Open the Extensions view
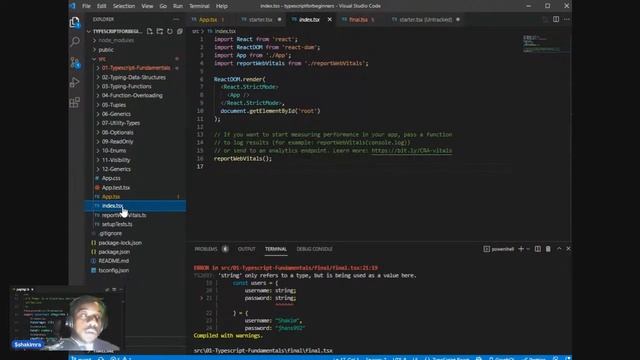Image resolution: width=640 pixels, height=360 pixels. (x=75, y=102)
